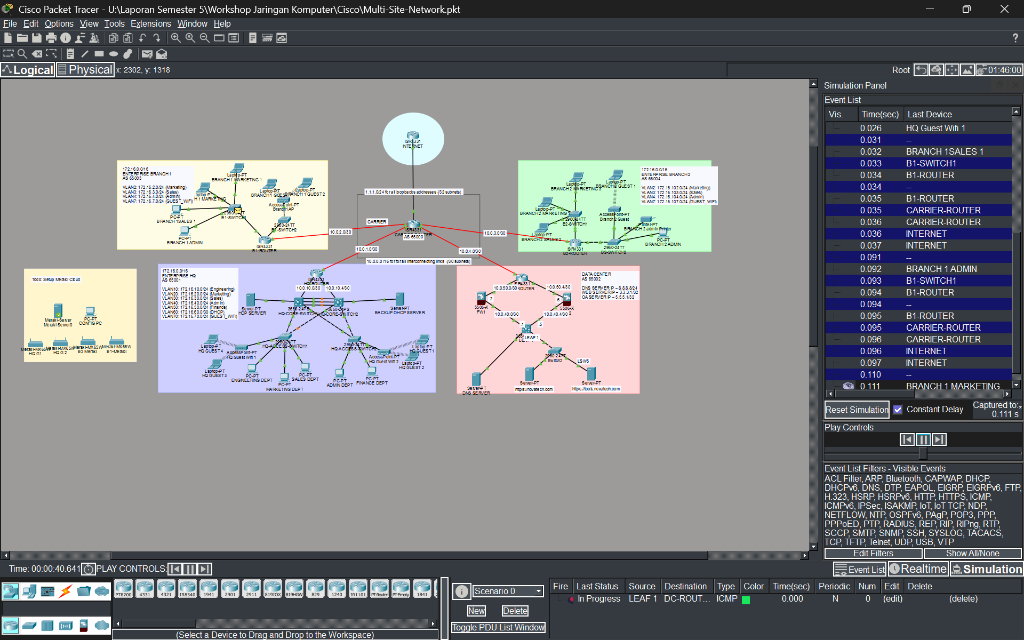Save the network with the floppy disk icon

[37, 38]
